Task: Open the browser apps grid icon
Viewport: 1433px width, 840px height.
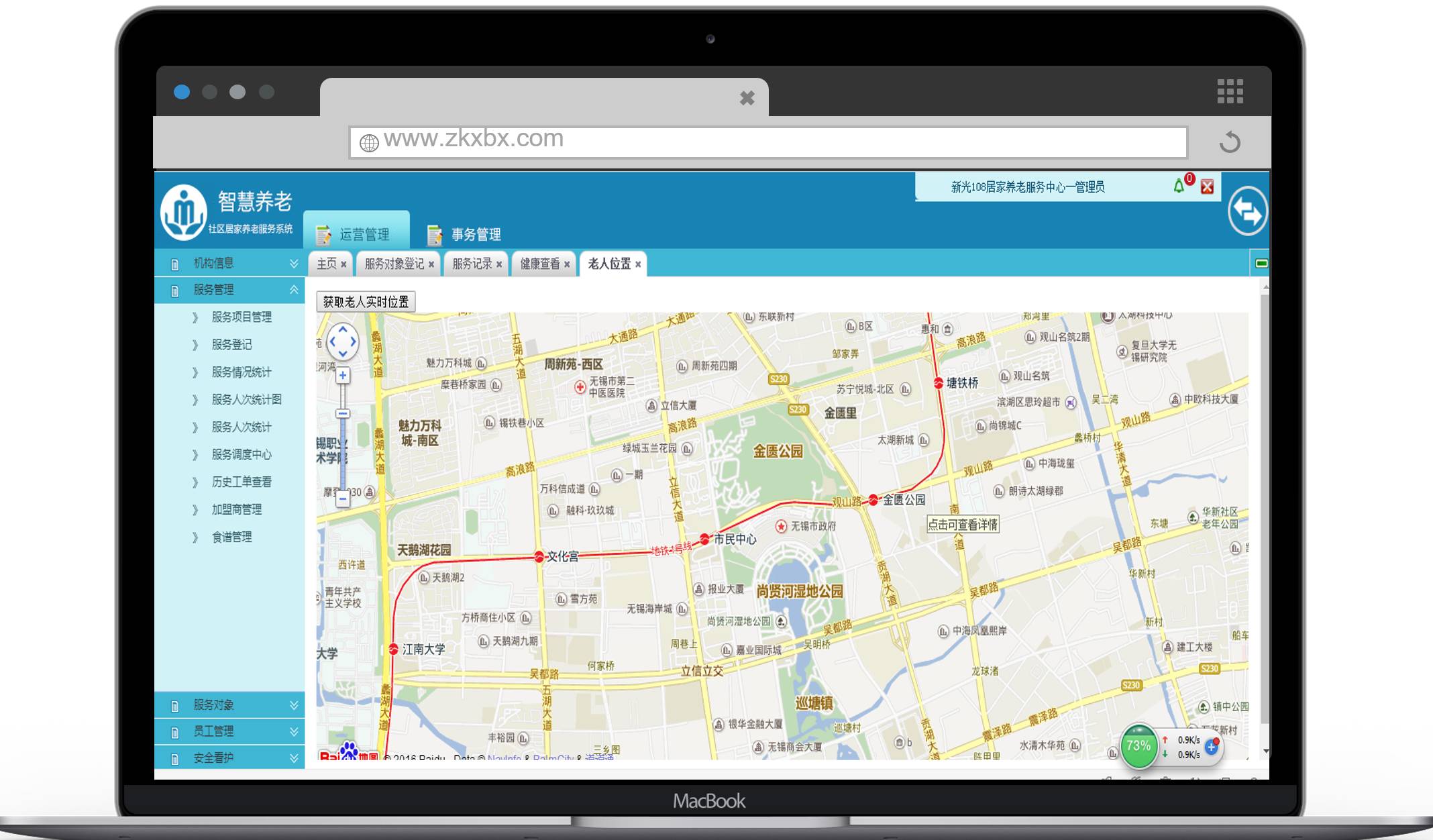Action: click(x=1230, y=91)
